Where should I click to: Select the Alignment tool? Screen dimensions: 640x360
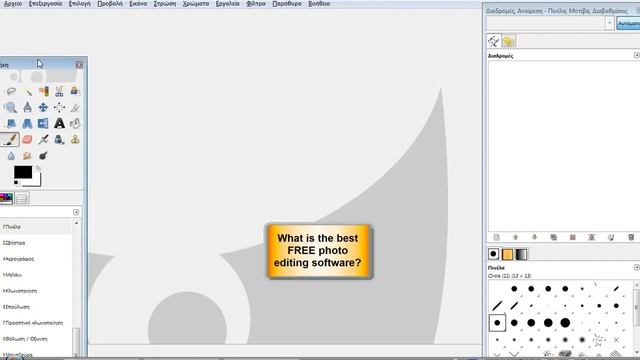59,107
